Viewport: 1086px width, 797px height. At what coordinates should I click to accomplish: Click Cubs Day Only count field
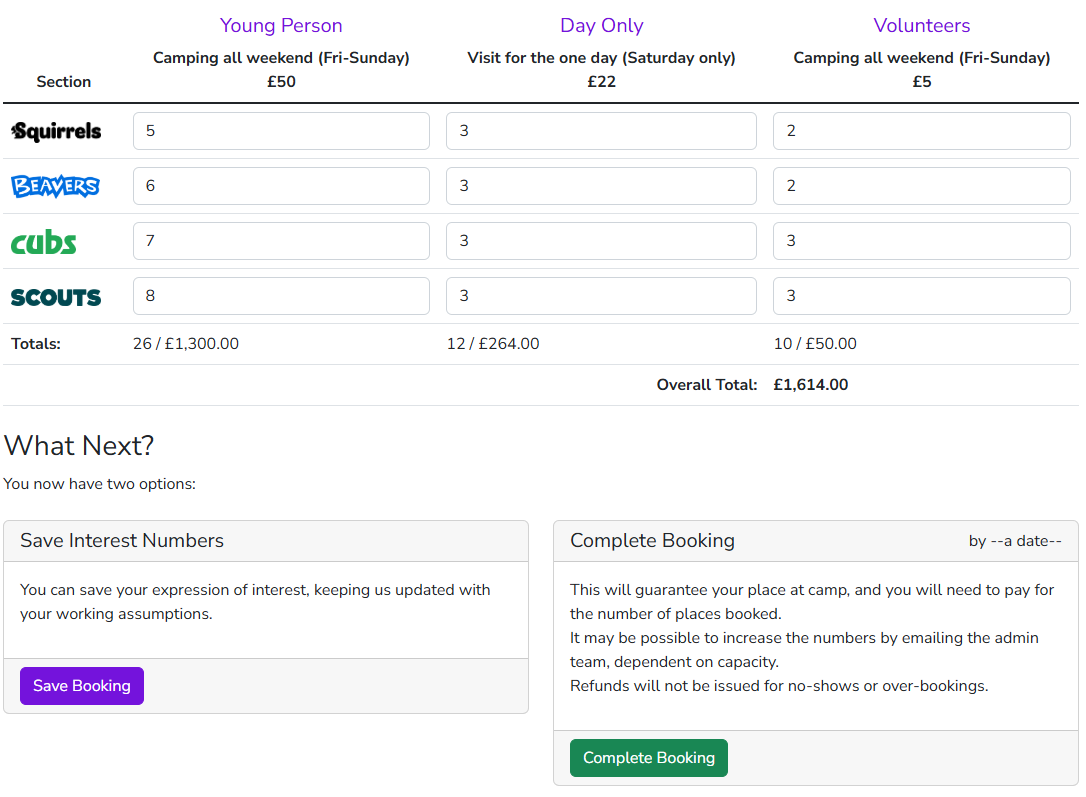(601, 241)
